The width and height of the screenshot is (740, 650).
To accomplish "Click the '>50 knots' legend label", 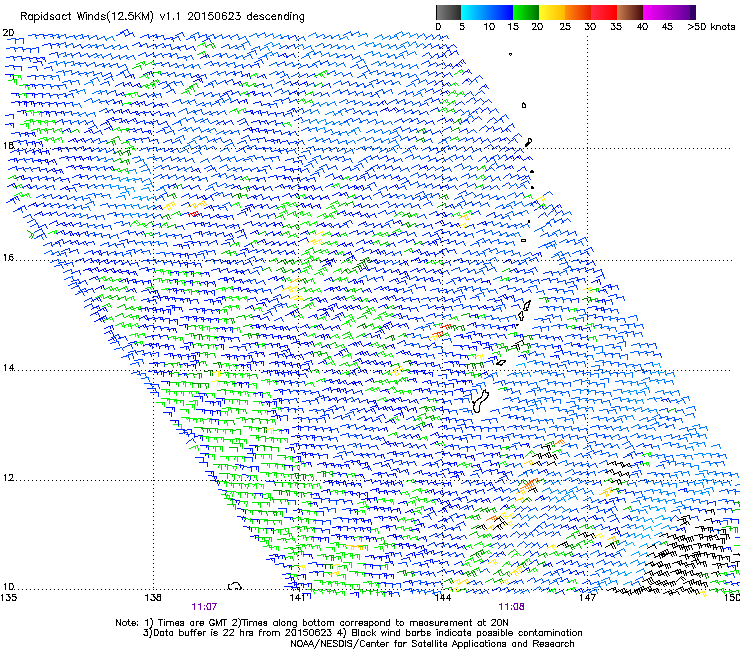I will (x=711, y=27).
